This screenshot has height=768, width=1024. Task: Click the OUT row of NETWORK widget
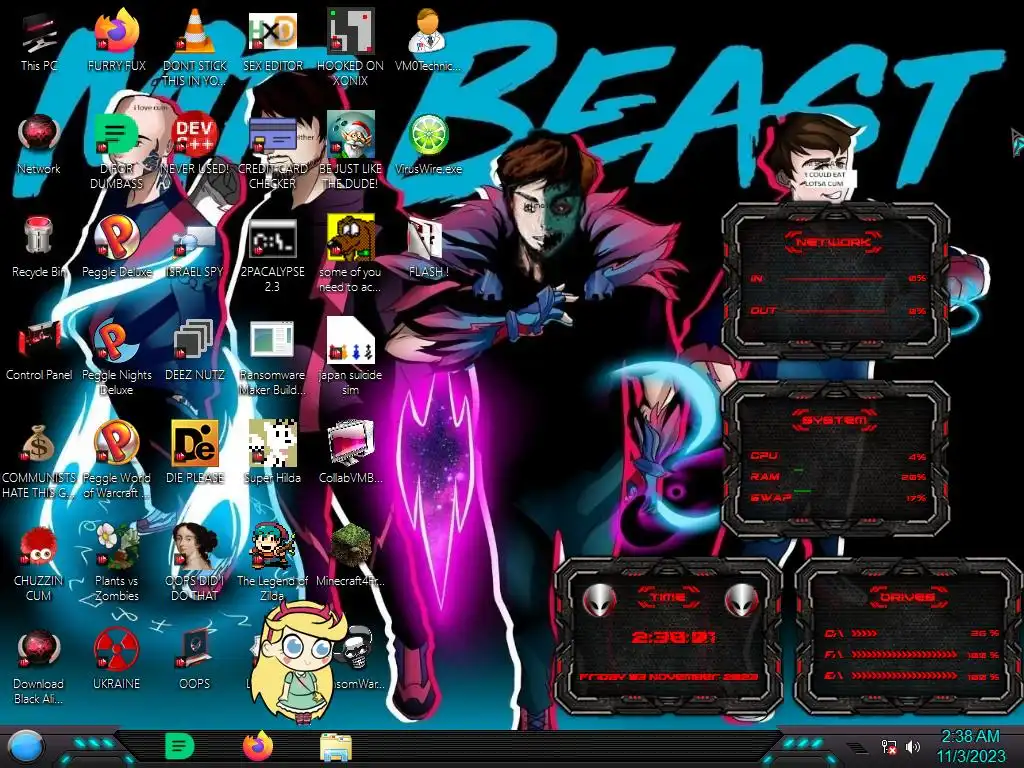[838, 311]
